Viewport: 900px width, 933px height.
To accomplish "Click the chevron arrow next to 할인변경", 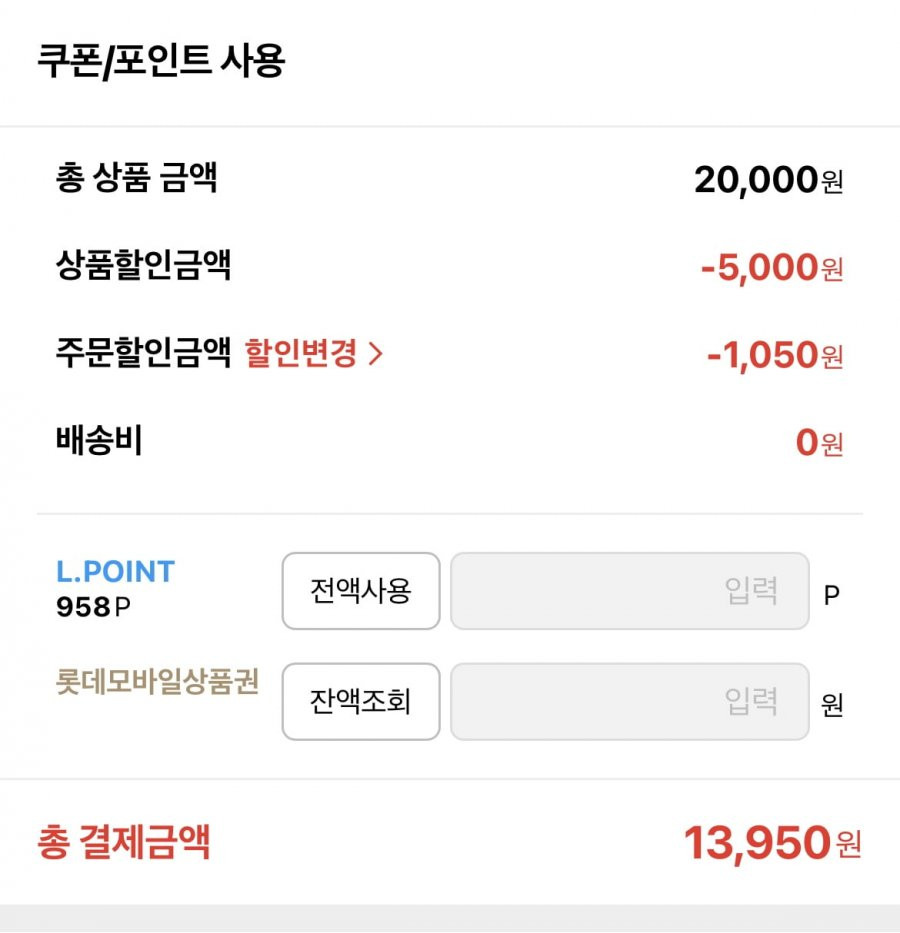I will 375,353.
